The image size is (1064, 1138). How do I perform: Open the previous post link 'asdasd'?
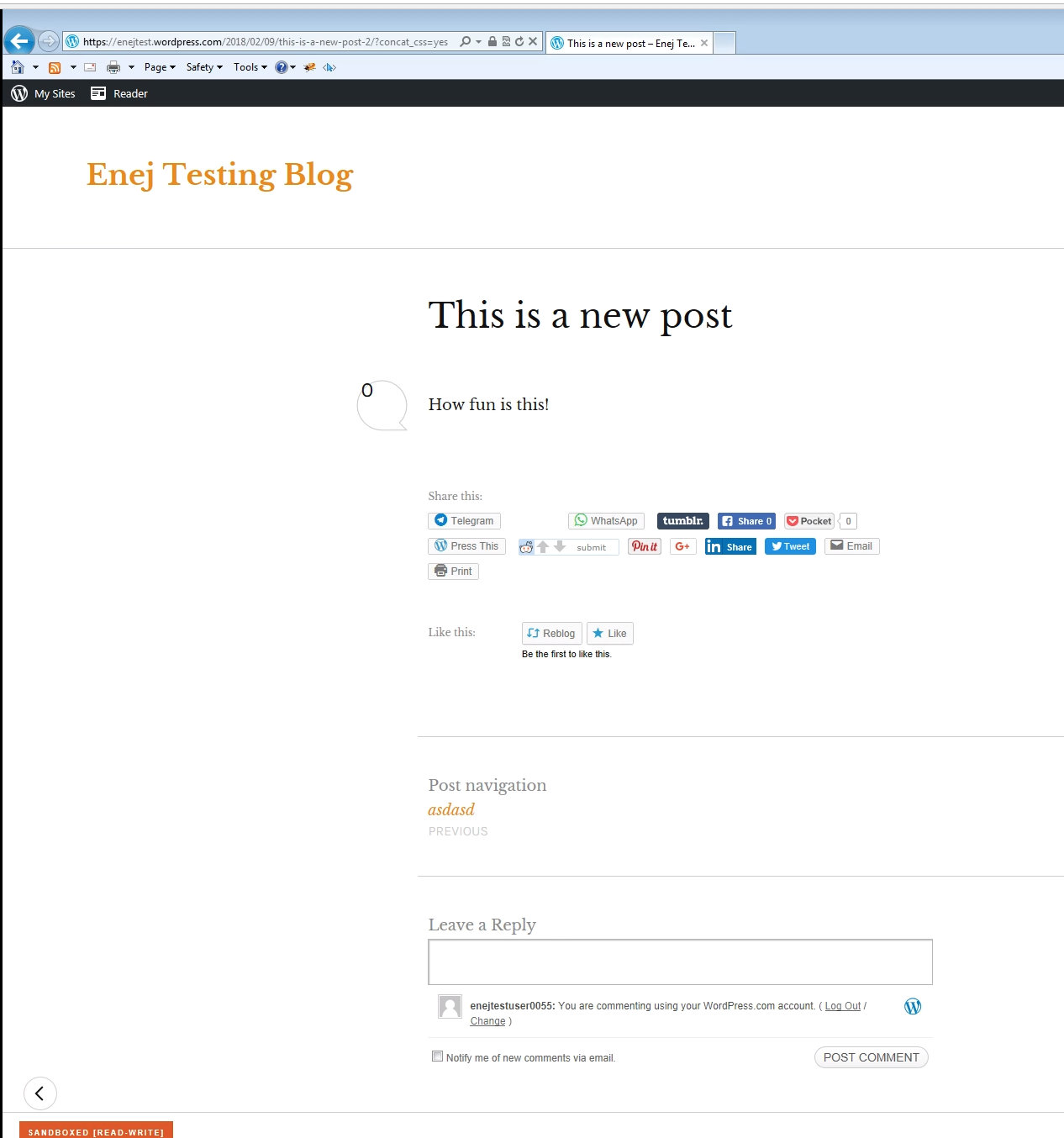451,809
